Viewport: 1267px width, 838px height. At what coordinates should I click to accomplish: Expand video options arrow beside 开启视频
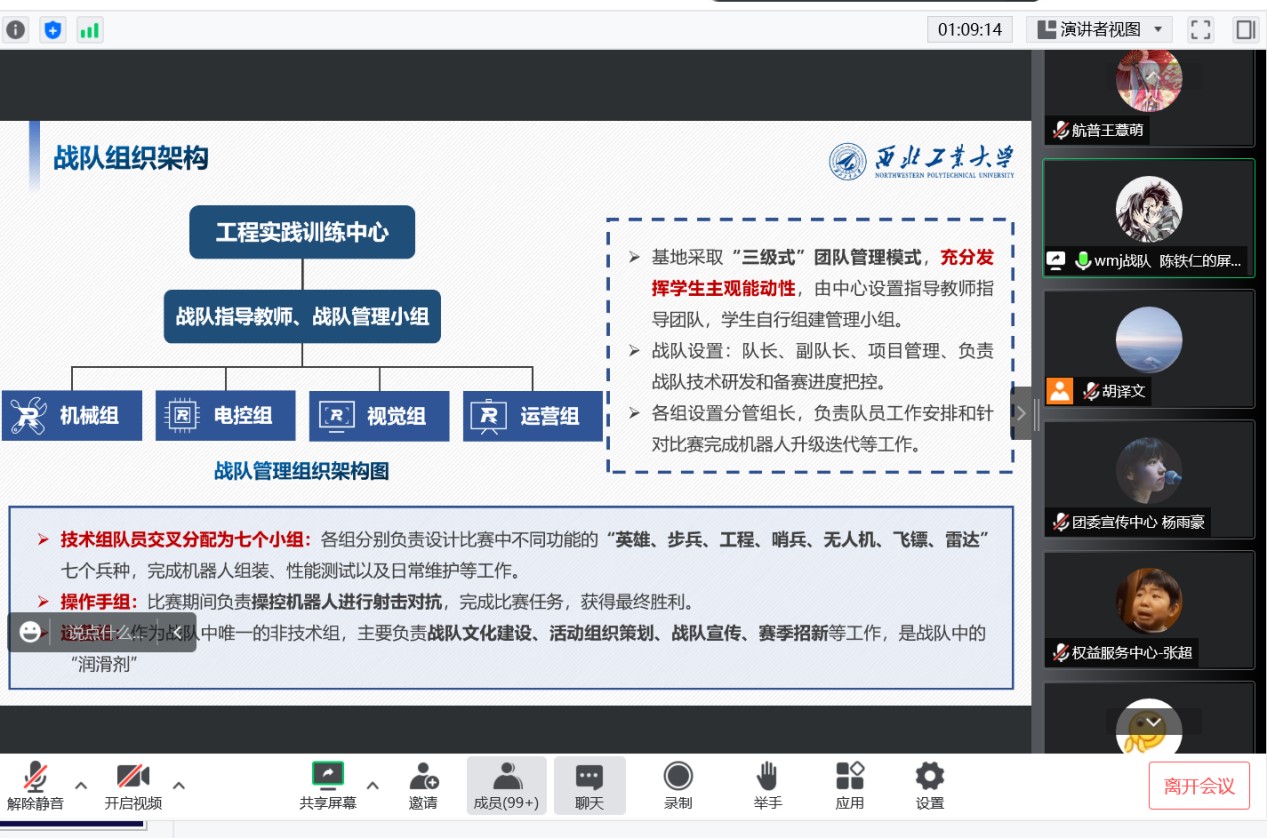point(179,784)
